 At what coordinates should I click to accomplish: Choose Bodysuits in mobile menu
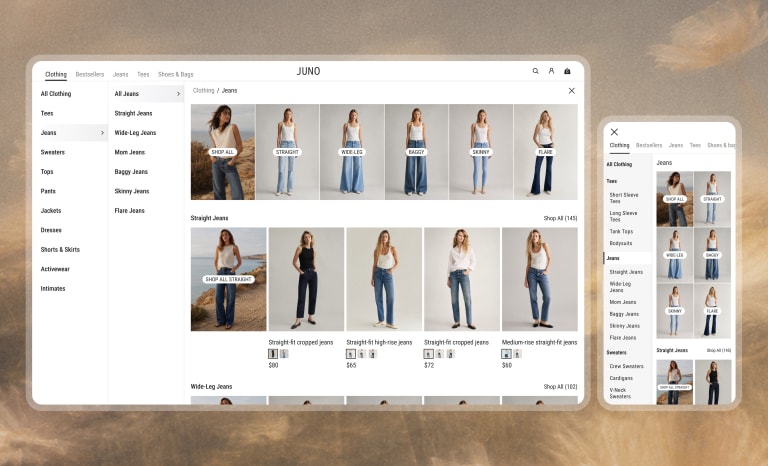coord(621,244)
